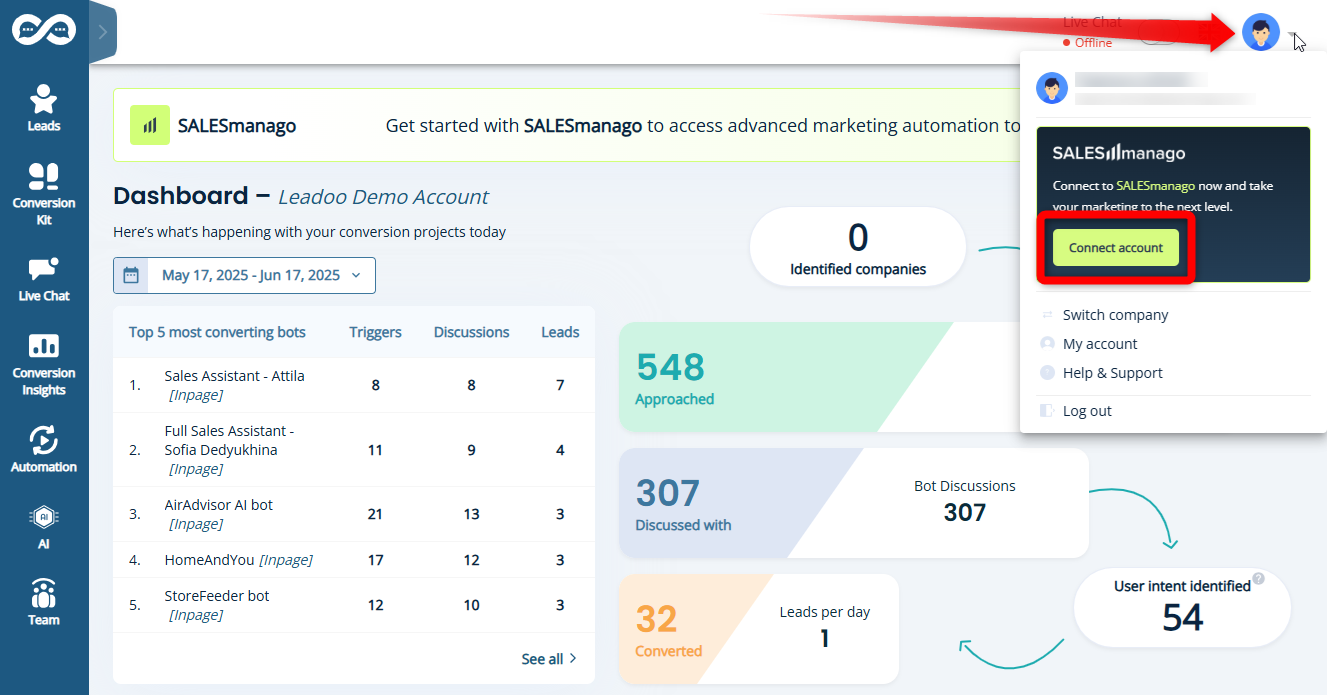Click the 32 Converted card

pos(759,629)
